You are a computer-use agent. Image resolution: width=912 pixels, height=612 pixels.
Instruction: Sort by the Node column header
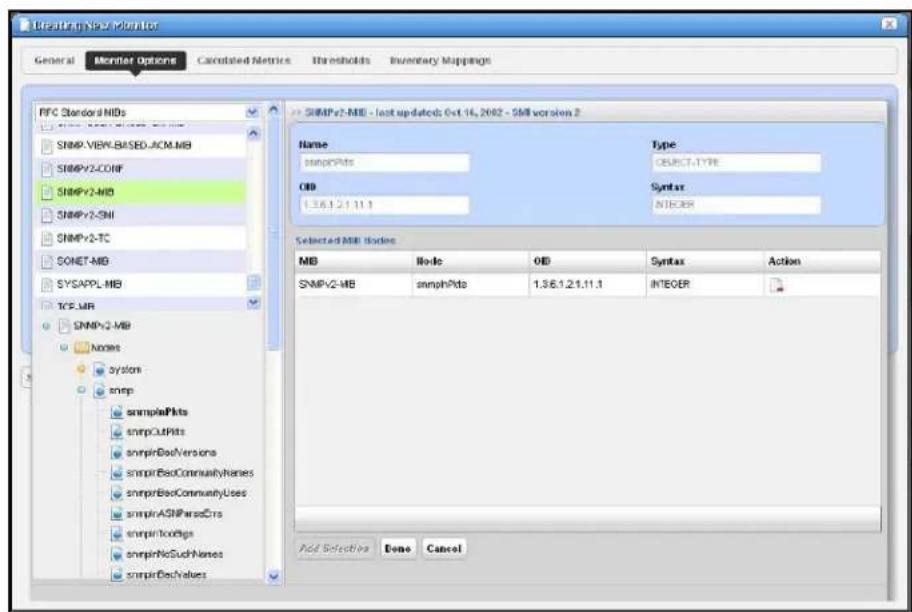(471, 262)
